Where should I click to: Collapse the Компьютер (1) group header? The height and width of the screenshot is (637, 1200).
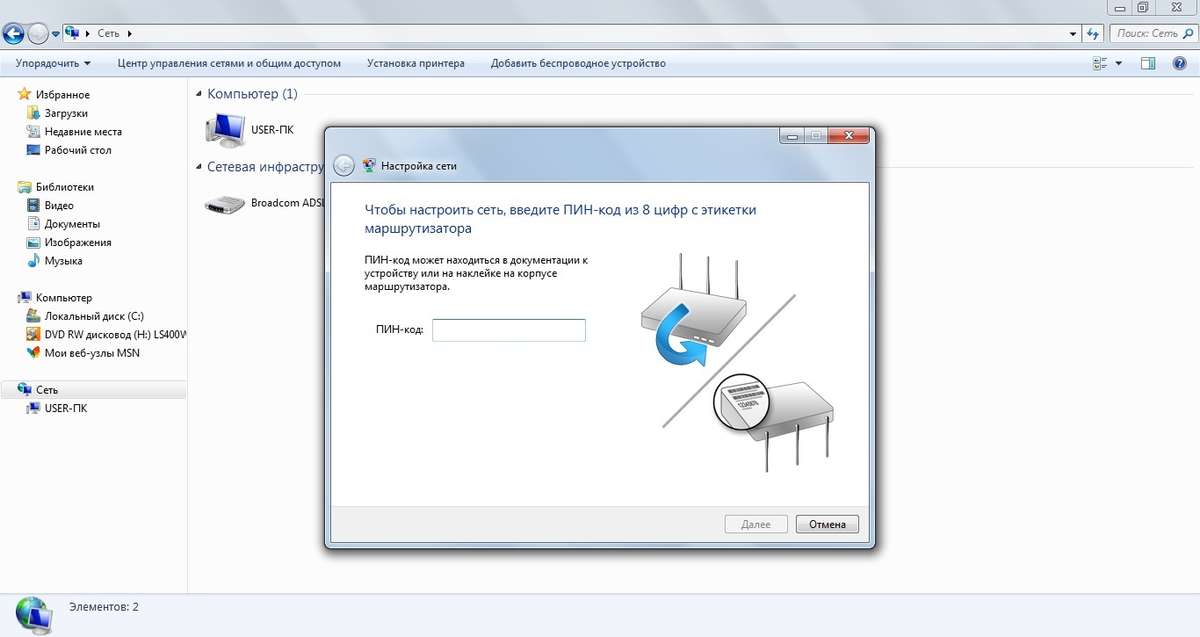pos(251,94)
